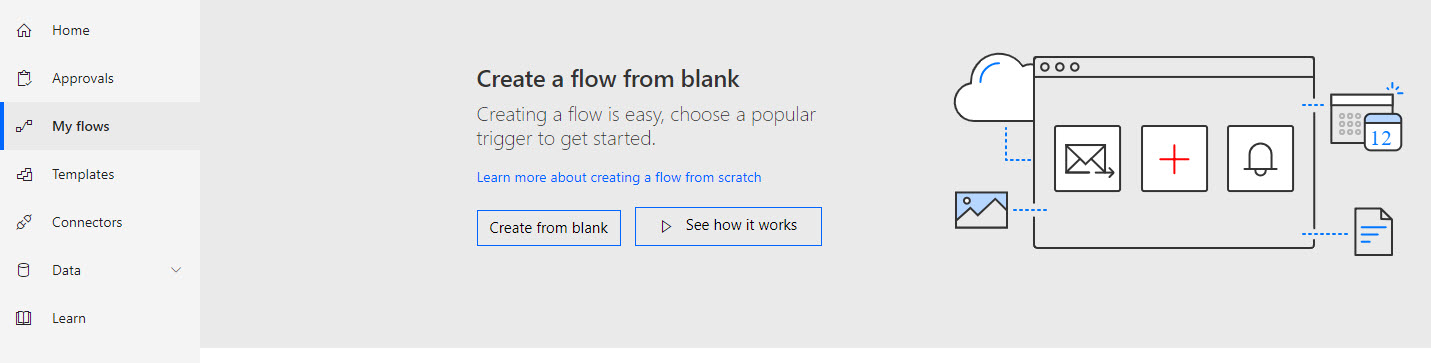Click the Create from blank button
Image resolution: width=1431 pixels, height=363 pixels.
point(549,228)
